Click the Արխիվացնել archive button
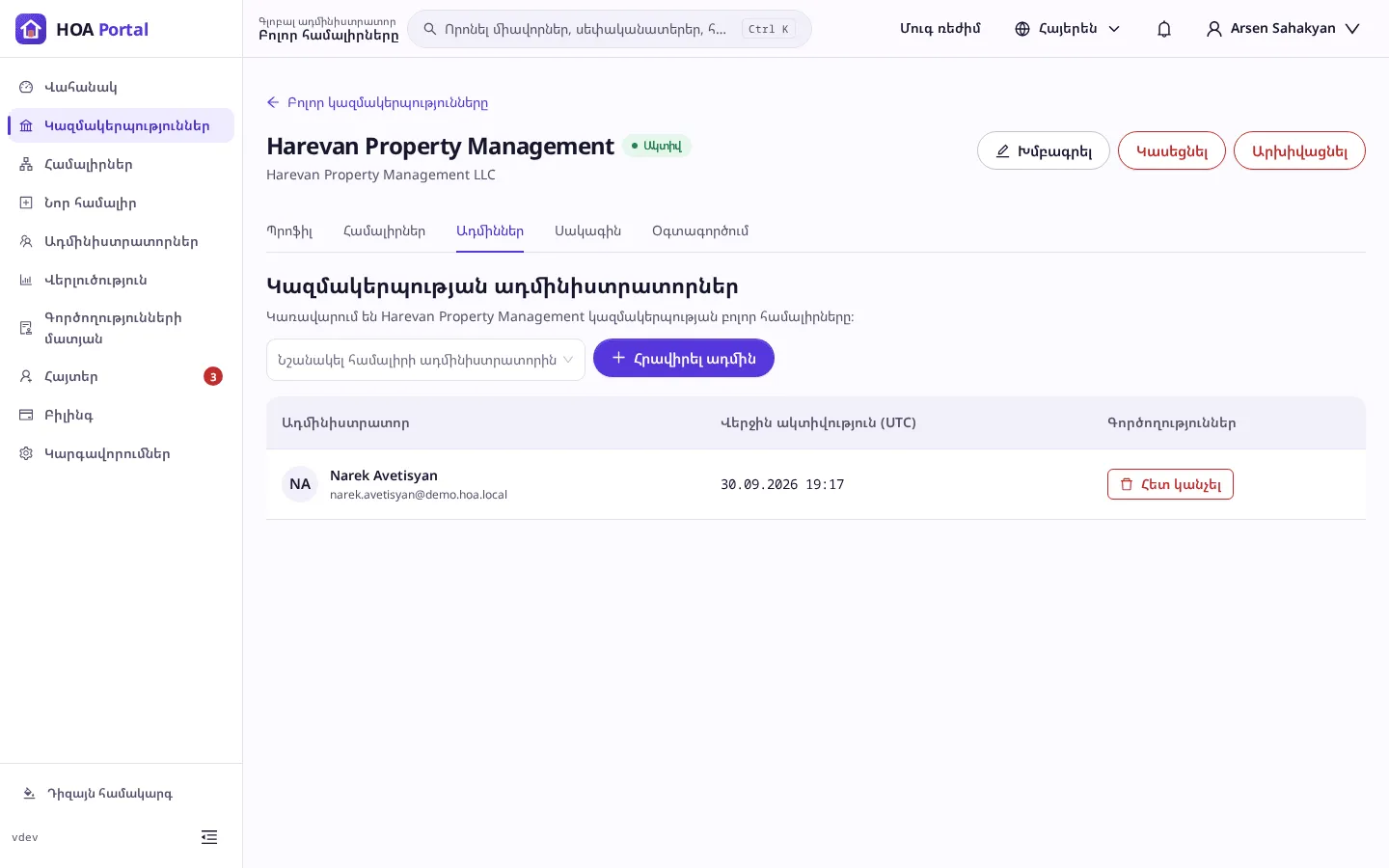The width and height of the screenshot is (1389, 868). click(1299, 150)
